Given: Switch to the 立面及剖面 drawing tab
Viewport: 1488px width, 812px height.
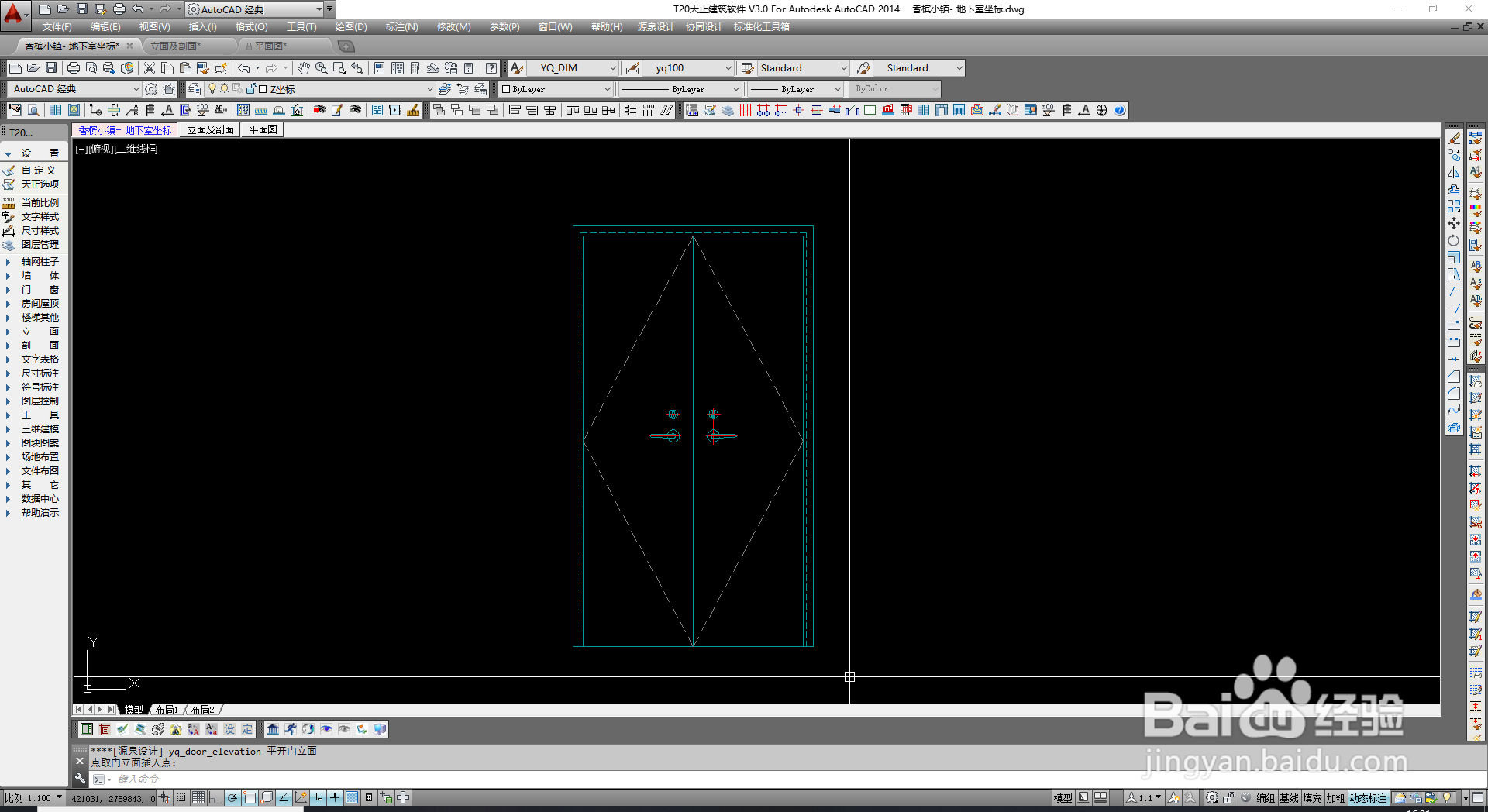Looking at the screenshot, I should (211, 130).
